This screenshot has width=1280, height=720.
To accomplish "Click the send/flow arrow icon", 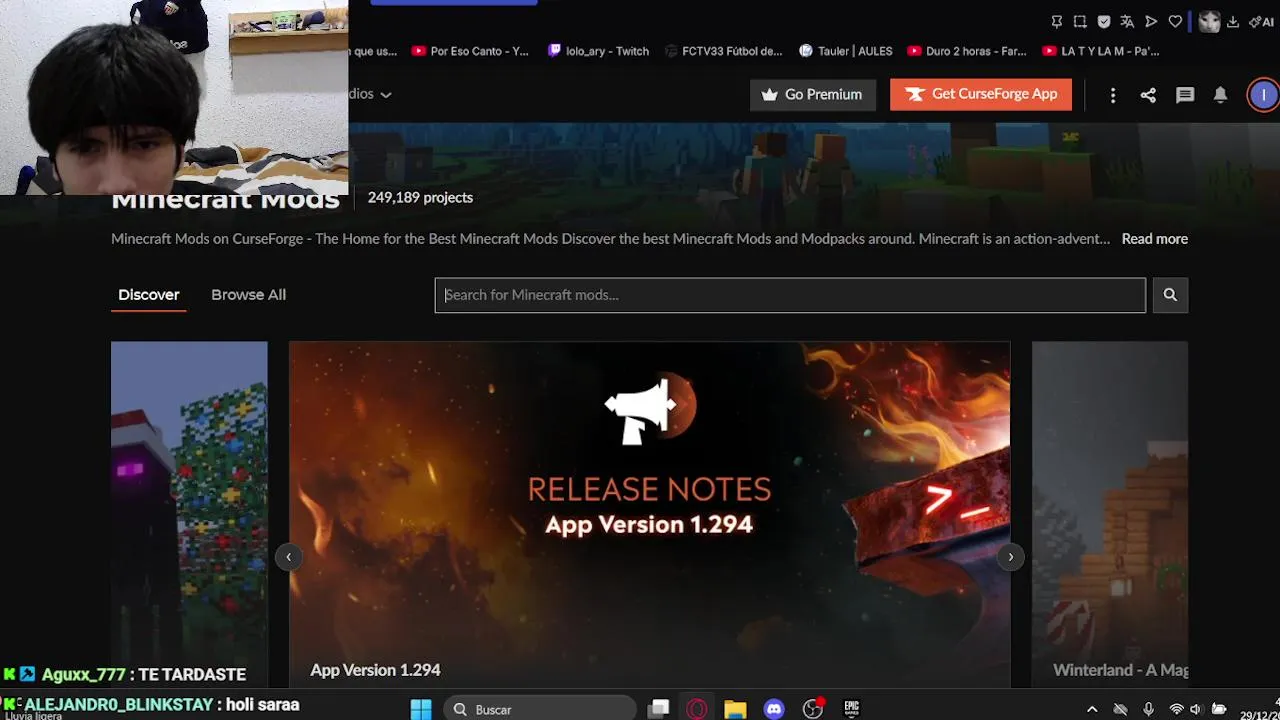I will (1151, 22).
